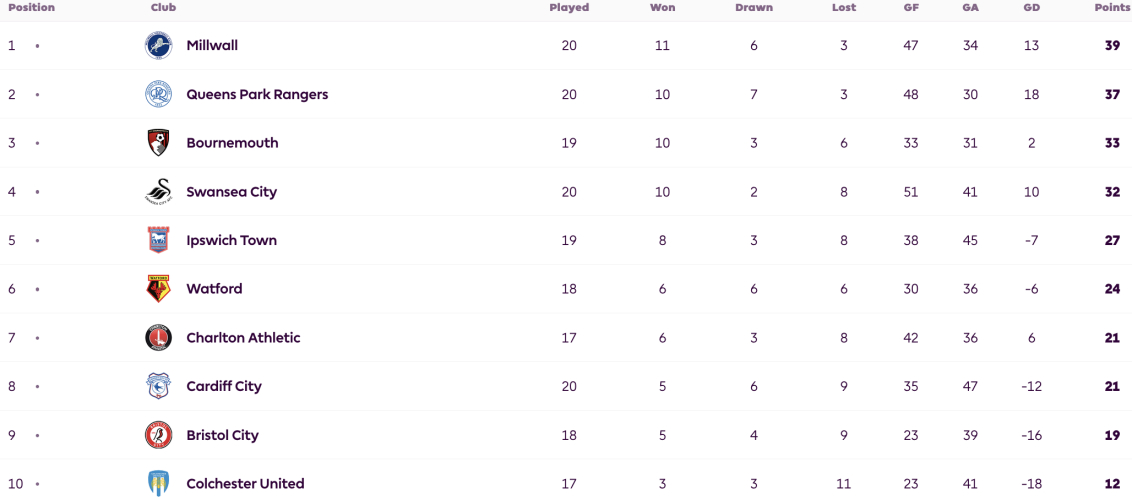This screenshot has width=1132, height=500.
Task: Open the Ipswich Town badge
Action: pos(158,240)
